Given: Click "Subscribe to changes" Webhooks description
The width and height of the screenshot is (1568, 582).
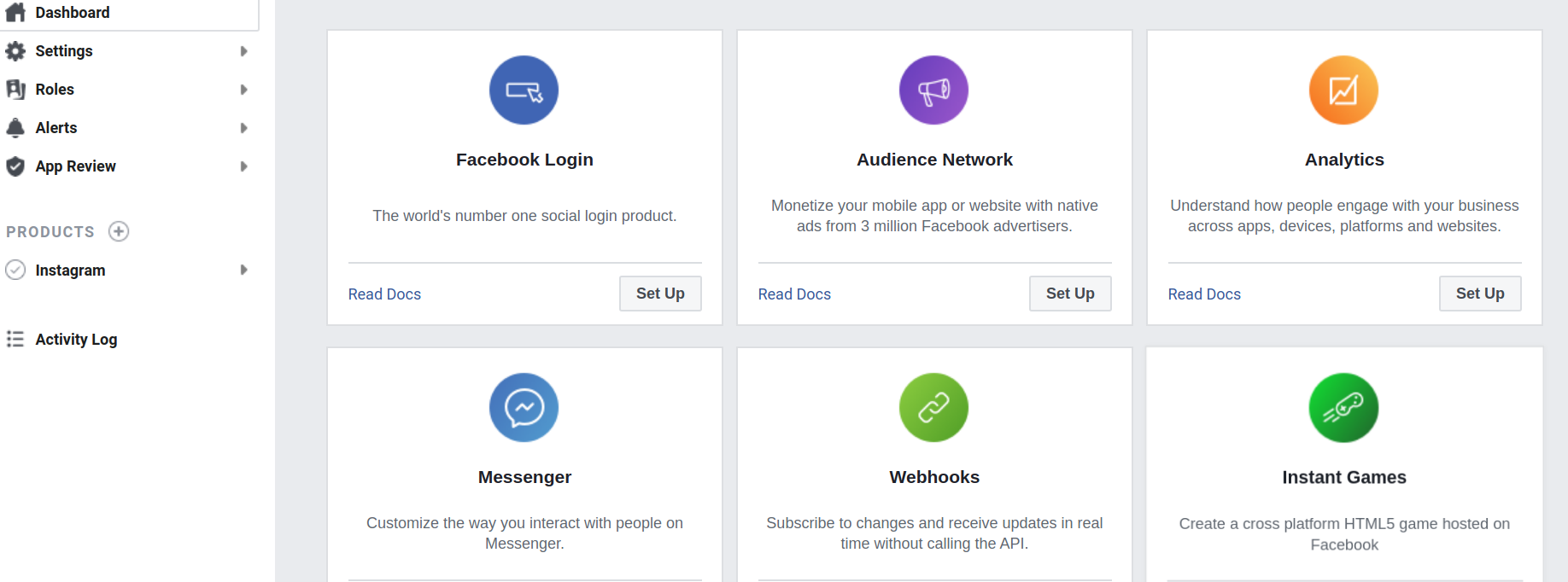Looking at the screenshot, I should point(934,533).
